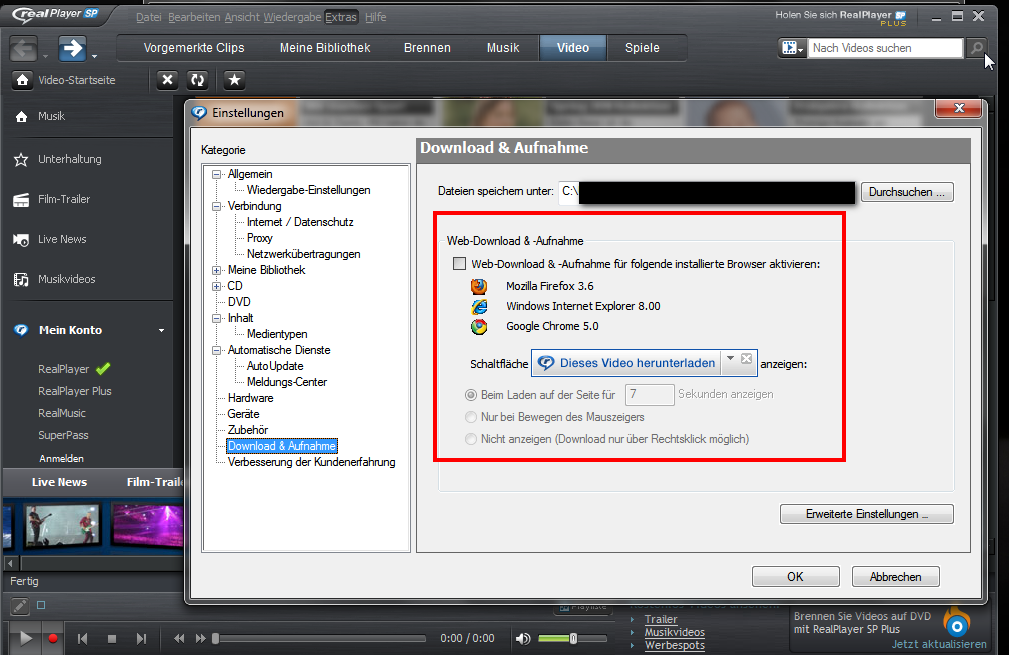This screenshot has height=655, width=1009.
Task: Click the RealPlayer account link
Action: tap(63, 369)
